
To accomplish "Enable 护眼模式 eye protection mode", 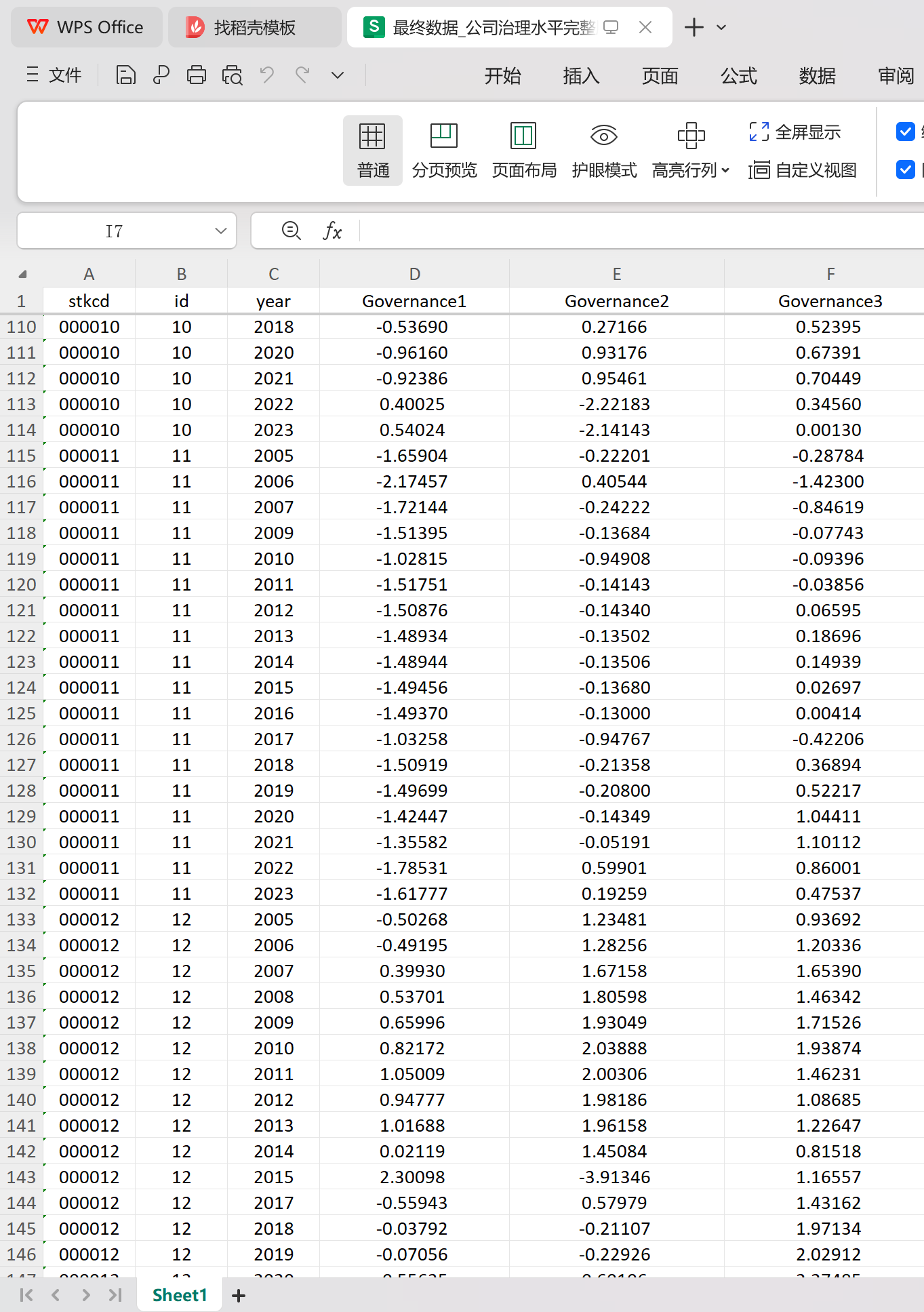I will point(603,151).
